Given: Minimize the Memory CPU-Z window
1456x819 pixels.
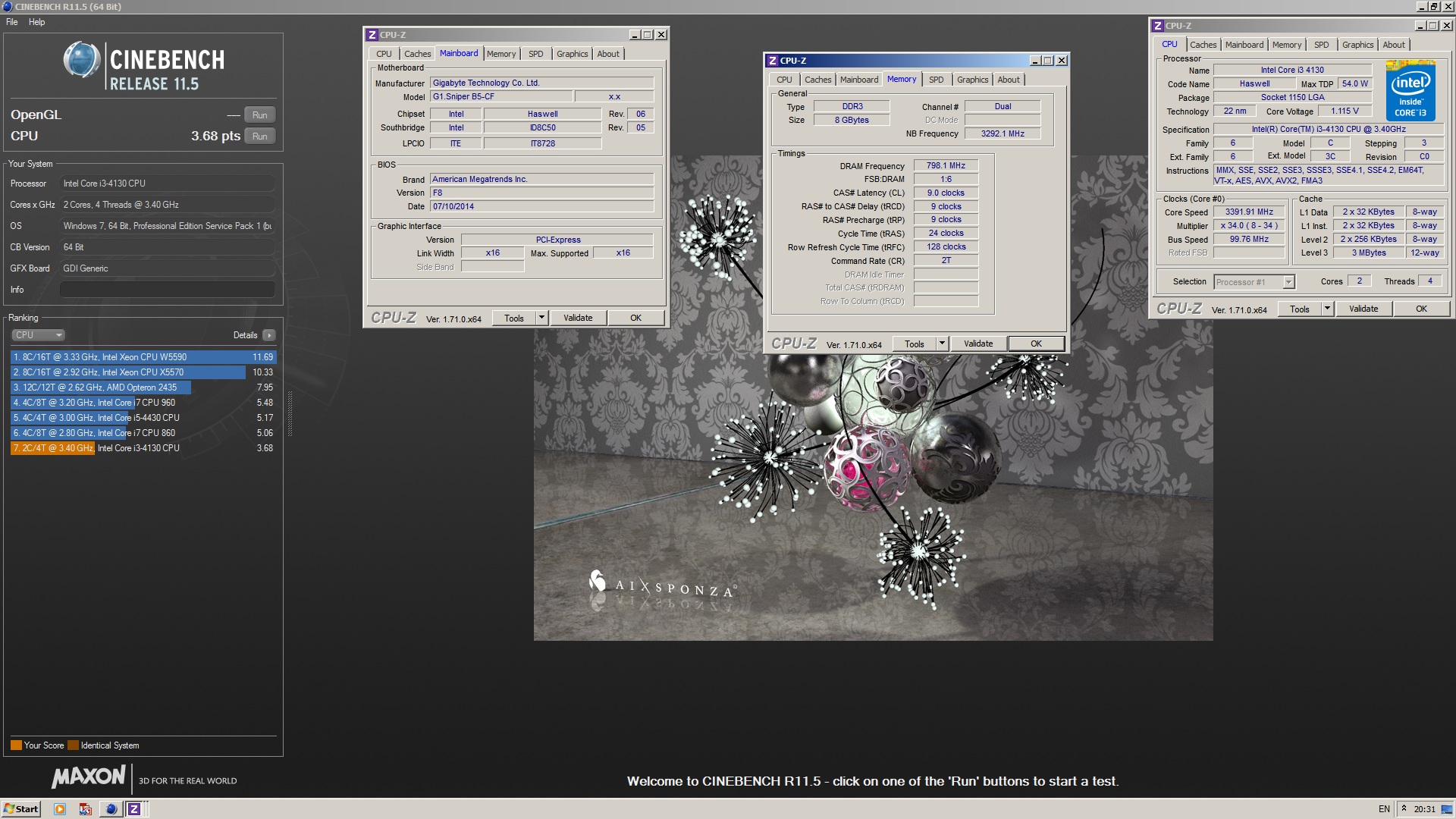Looking at the screenshot, I should coord(1035,61).
